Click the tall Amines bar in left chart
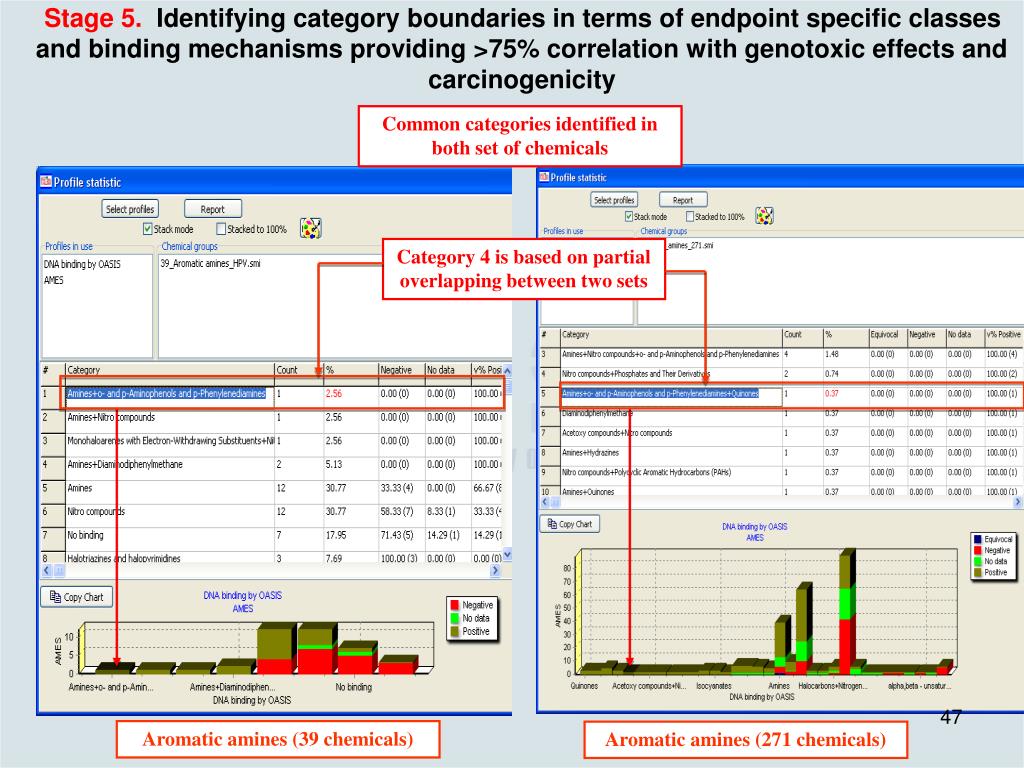The height and width of the screenshot is (768, 1024). coord(276,648)
